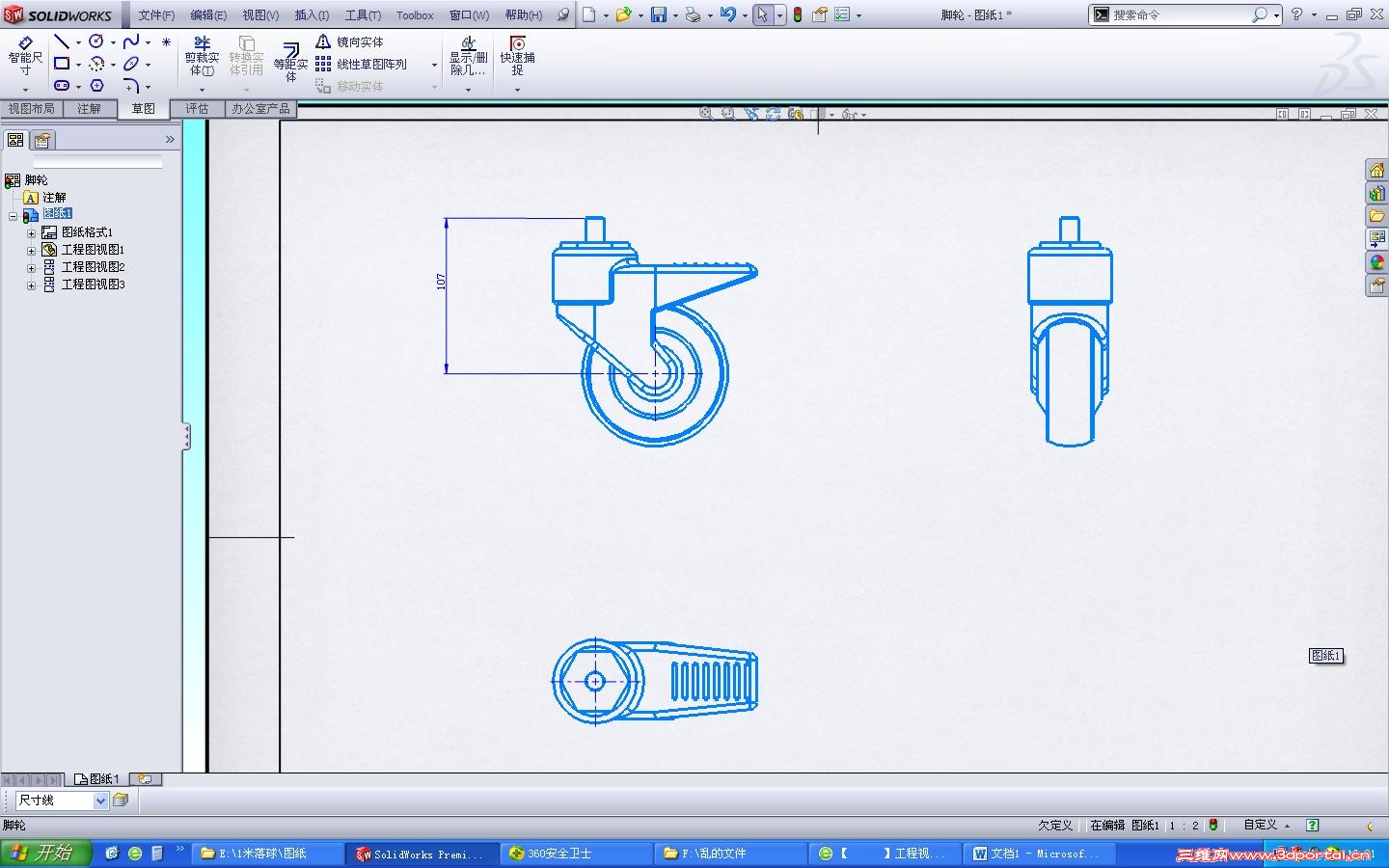Click the Offset Entities (等距实体) tool
Image resolution: width=1389 pixels, height=868 pixels.
[290, 62]
